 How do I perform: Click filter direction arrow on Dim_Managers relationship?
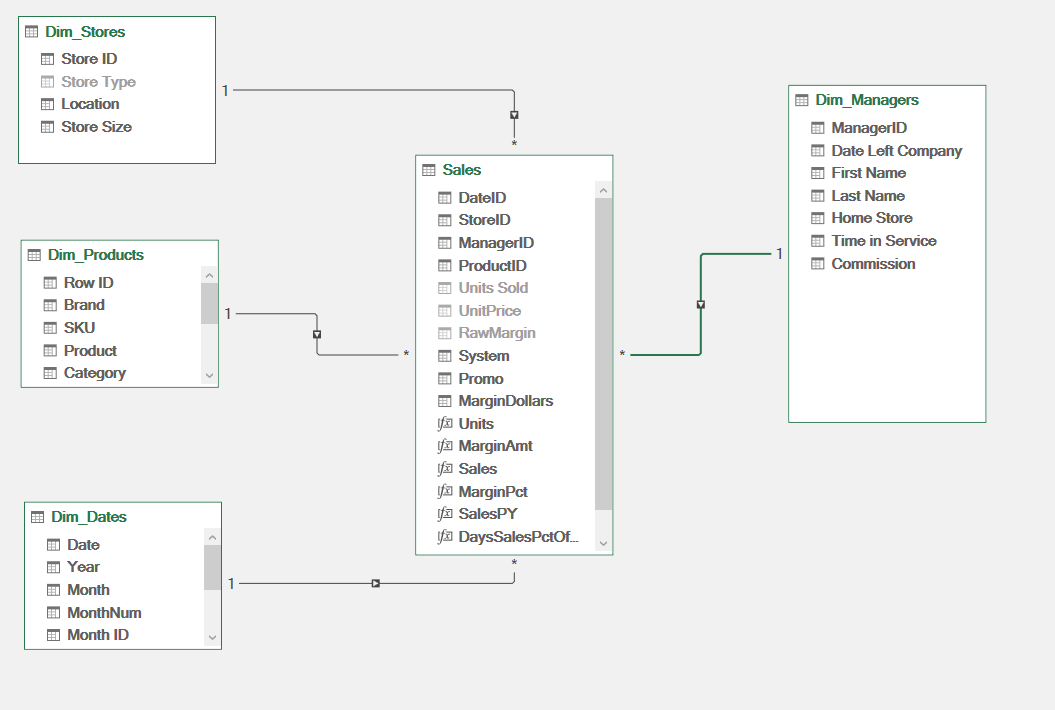tap(701, 304)
